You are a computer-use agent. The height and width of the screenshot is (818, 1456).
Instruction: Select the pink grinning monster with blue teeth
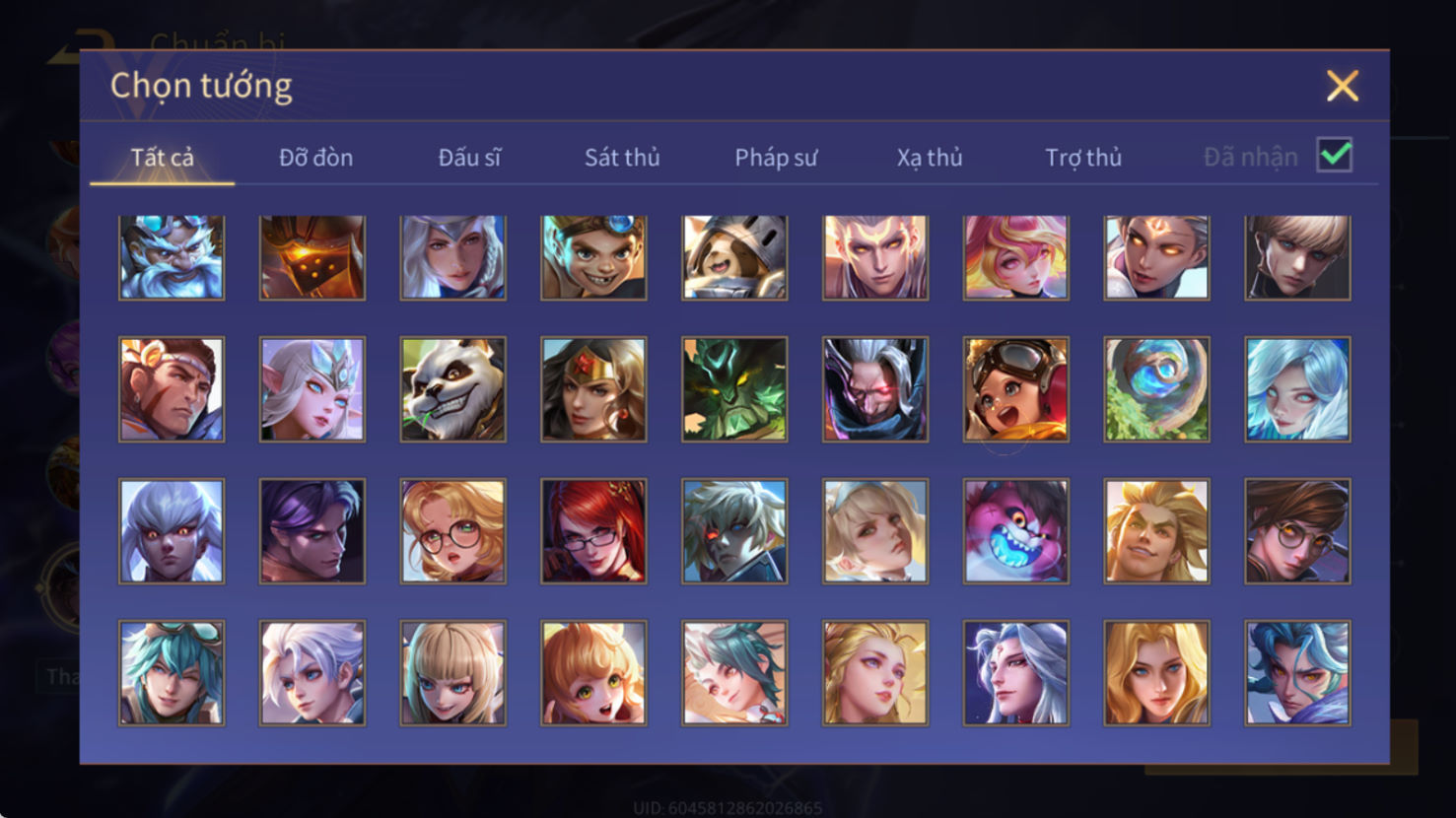pos(1016,531)
